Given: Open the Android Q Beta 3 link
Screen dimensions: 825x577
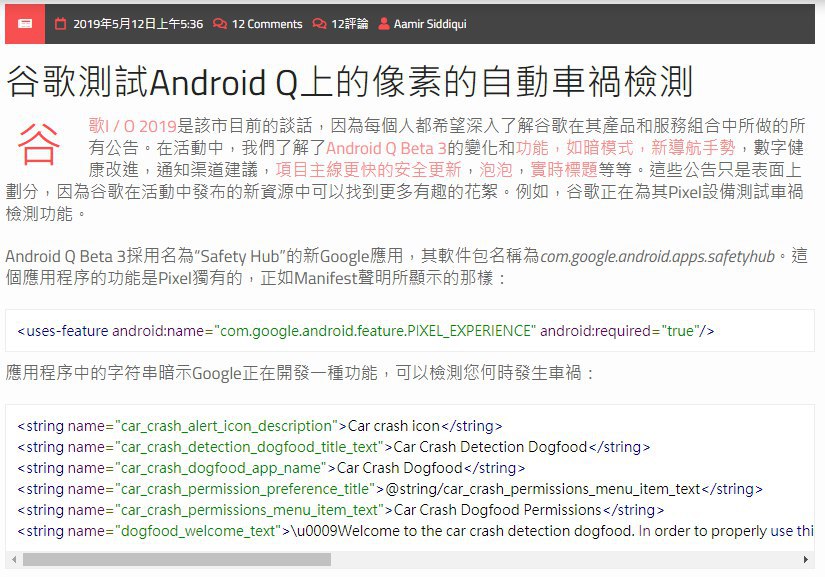Looking at the screenshot, I should coord(386,148).
